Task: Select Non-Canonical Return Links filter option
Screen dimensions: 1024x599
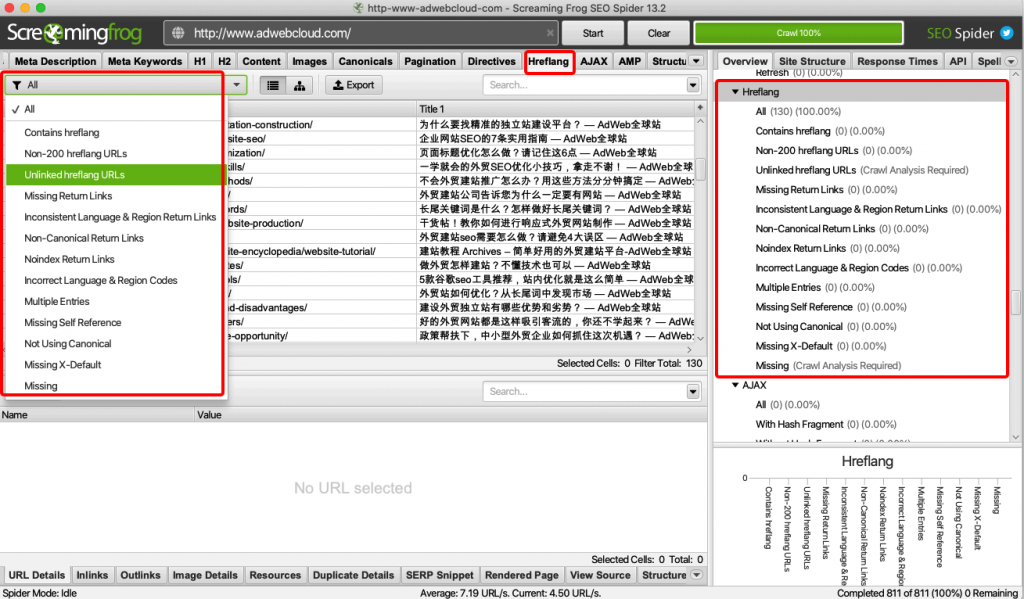Action: click(114, 238)
